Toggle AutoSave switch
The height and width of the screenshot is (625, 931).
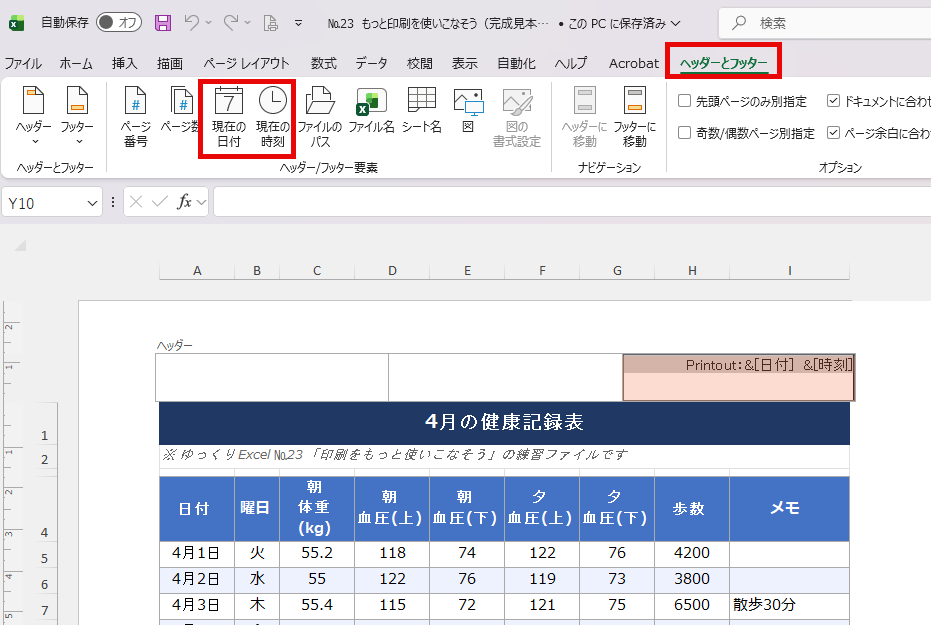coord(118,22)
